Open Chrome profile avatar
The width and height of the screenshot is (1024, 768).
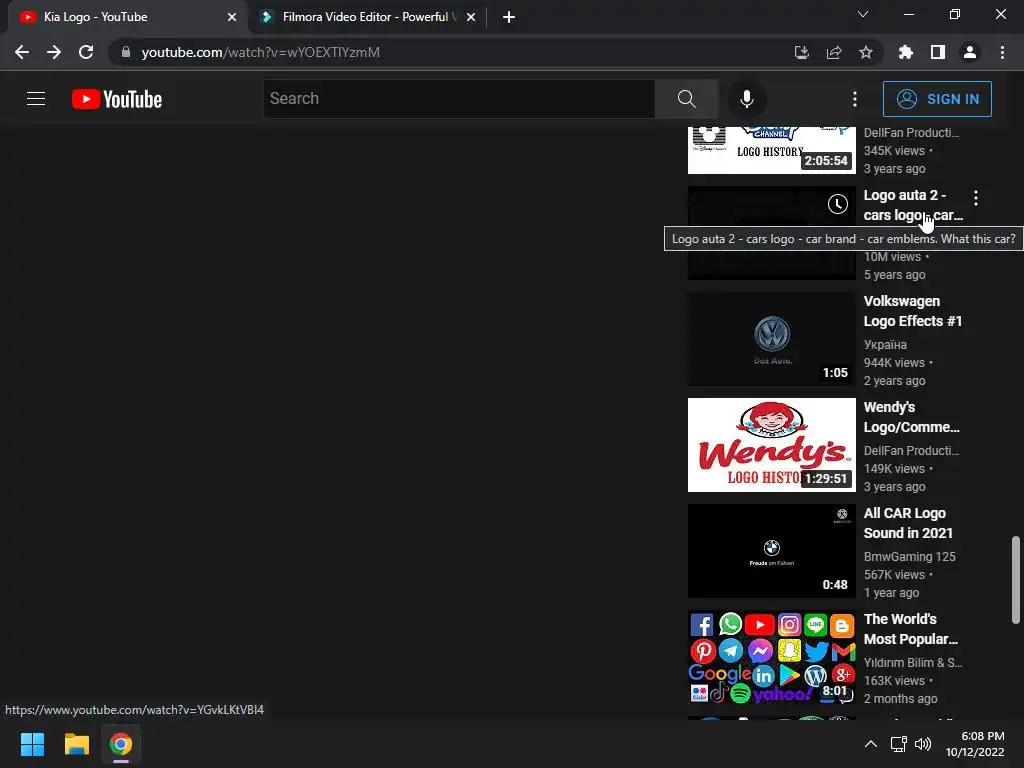[x=969, y=52]
